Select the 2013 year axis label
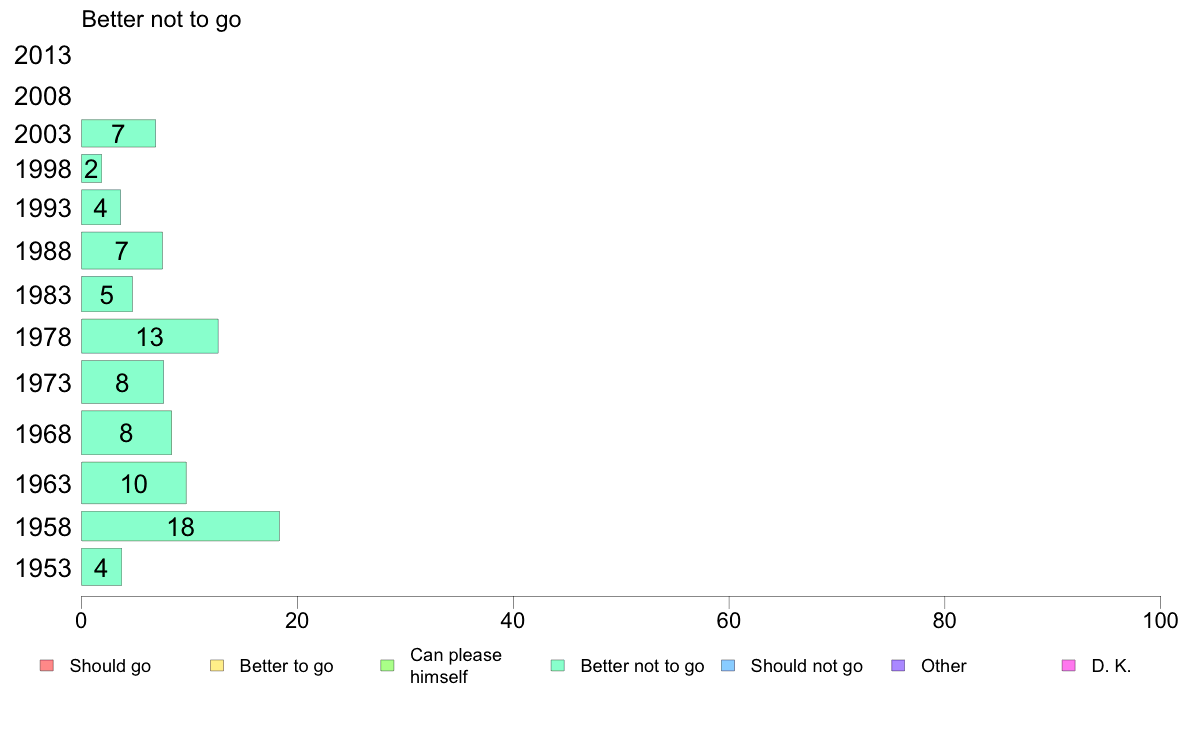Image resolution: width=1188 pixels, height=736 pixels. coord(42,55)
